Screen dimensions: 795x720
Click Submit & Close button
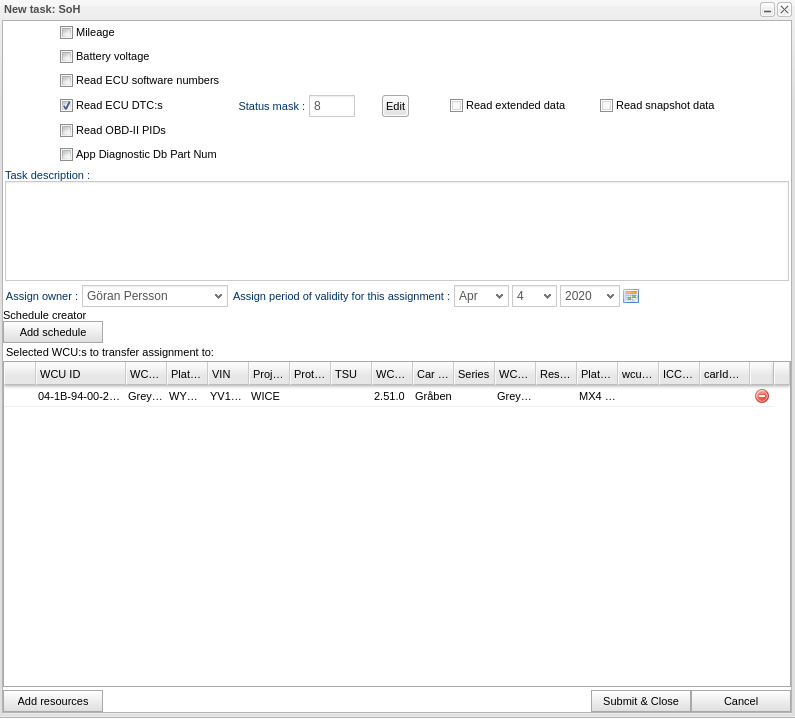[x=640, y=701]
